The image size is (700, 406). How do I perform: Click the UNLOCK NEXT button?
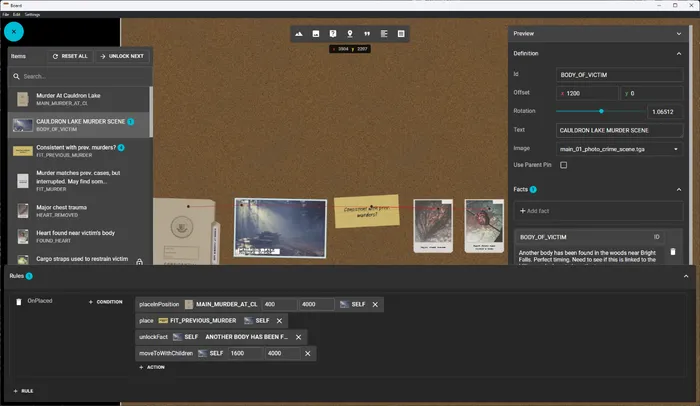[122, 56]
